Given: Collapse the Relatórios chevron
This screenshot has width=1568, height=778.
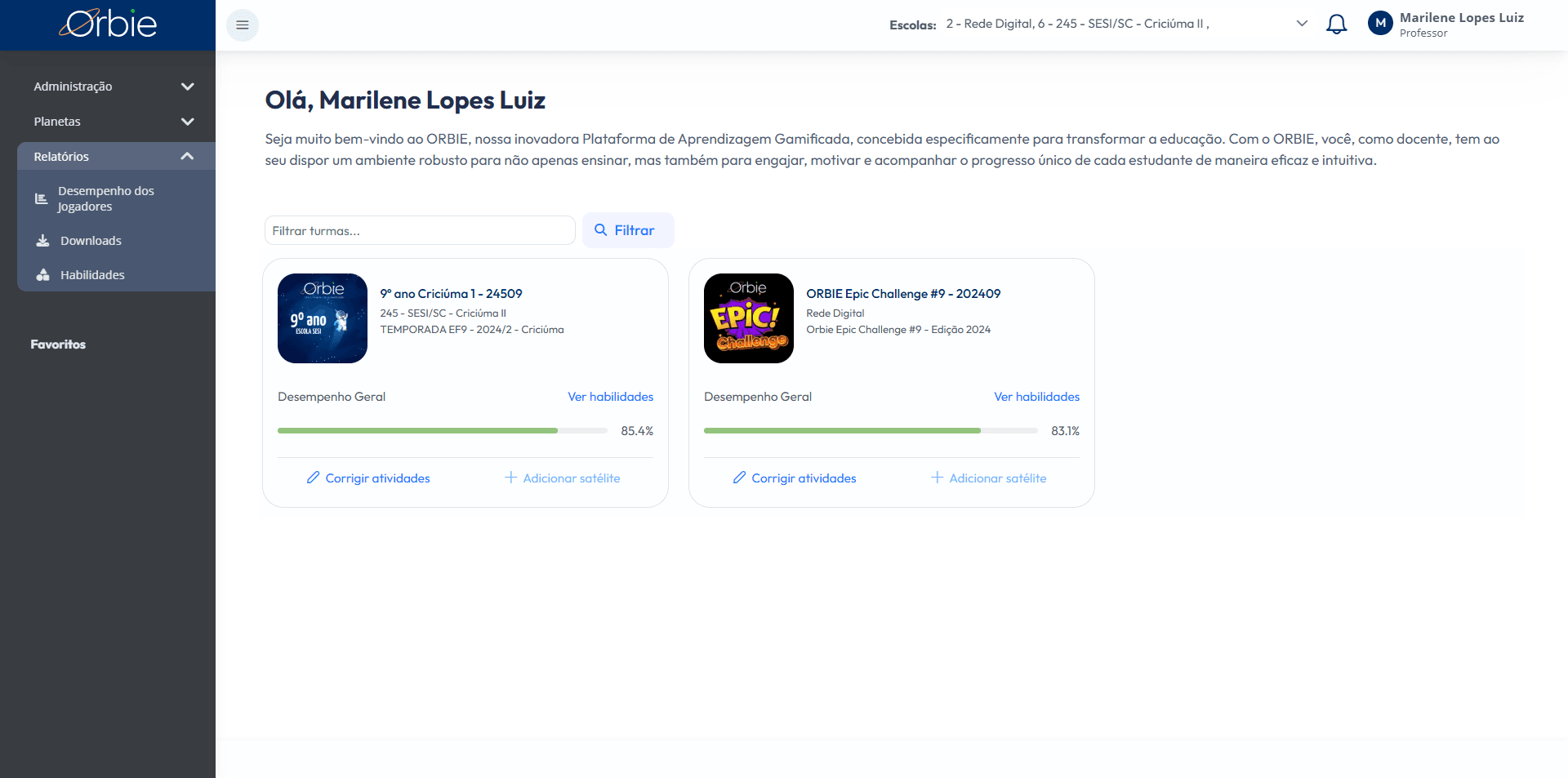Looking at the screenshot, I should (187, 157).
